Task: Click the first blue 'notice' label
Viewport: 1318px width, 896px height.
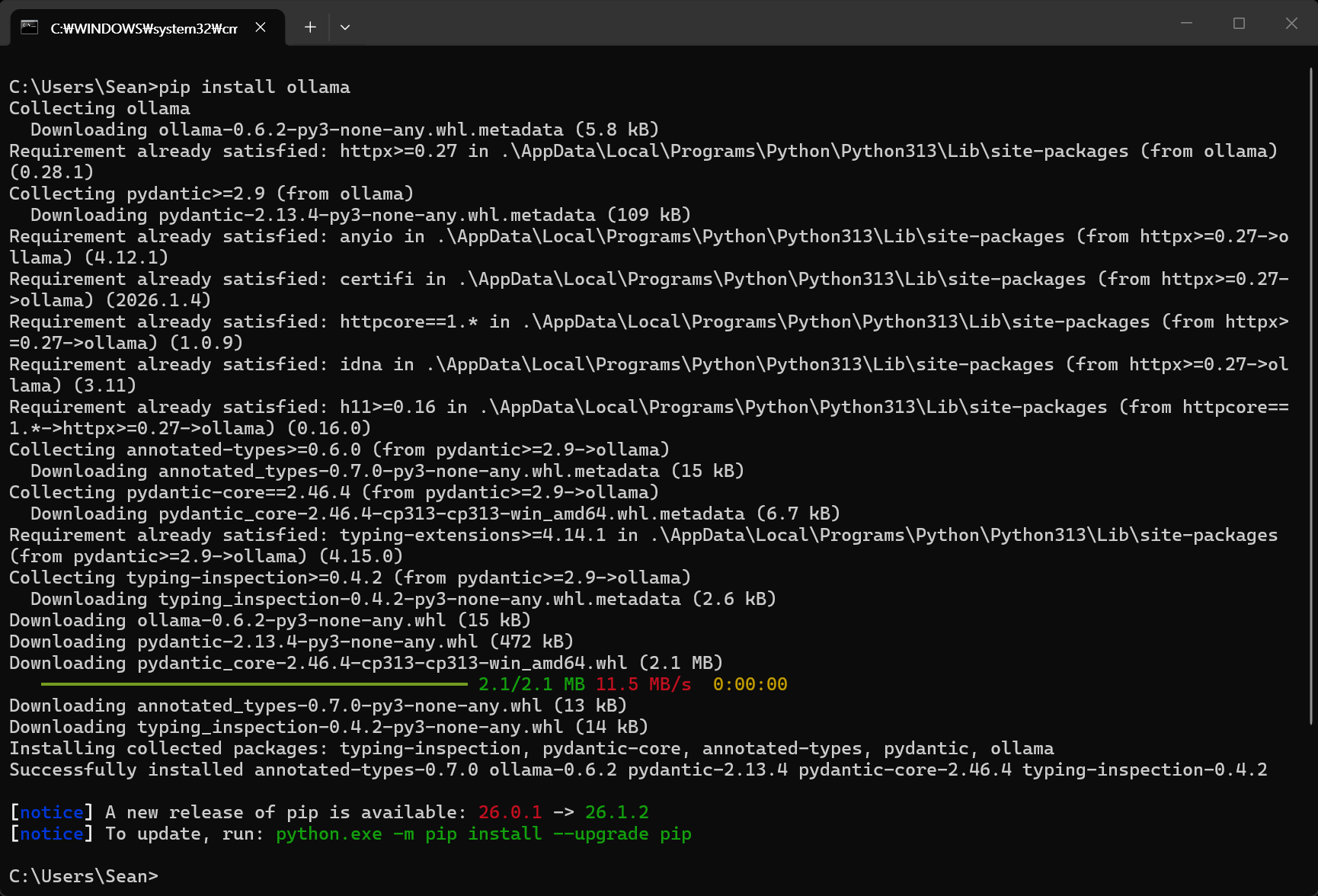Action: [52, 812]
